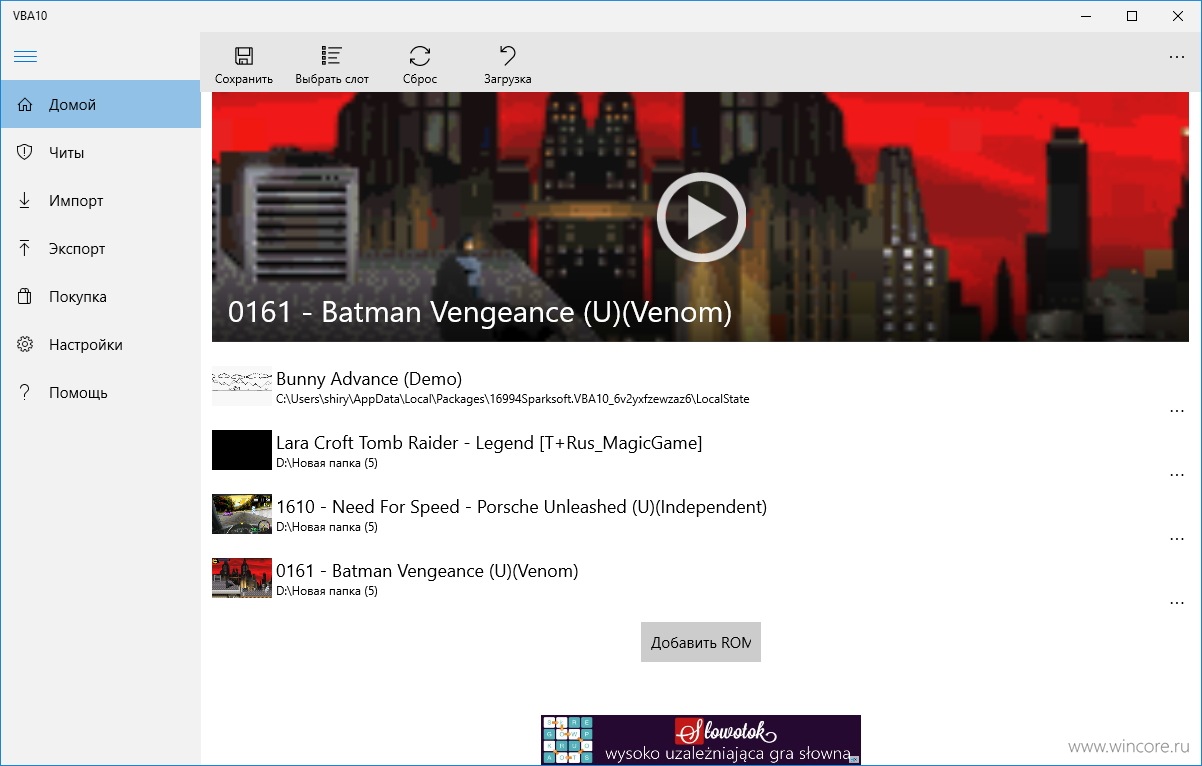Minimize the VBA10 window
Image resolution: width=1202 pixels, height=766 pixels.
[x=1086, y=15]
